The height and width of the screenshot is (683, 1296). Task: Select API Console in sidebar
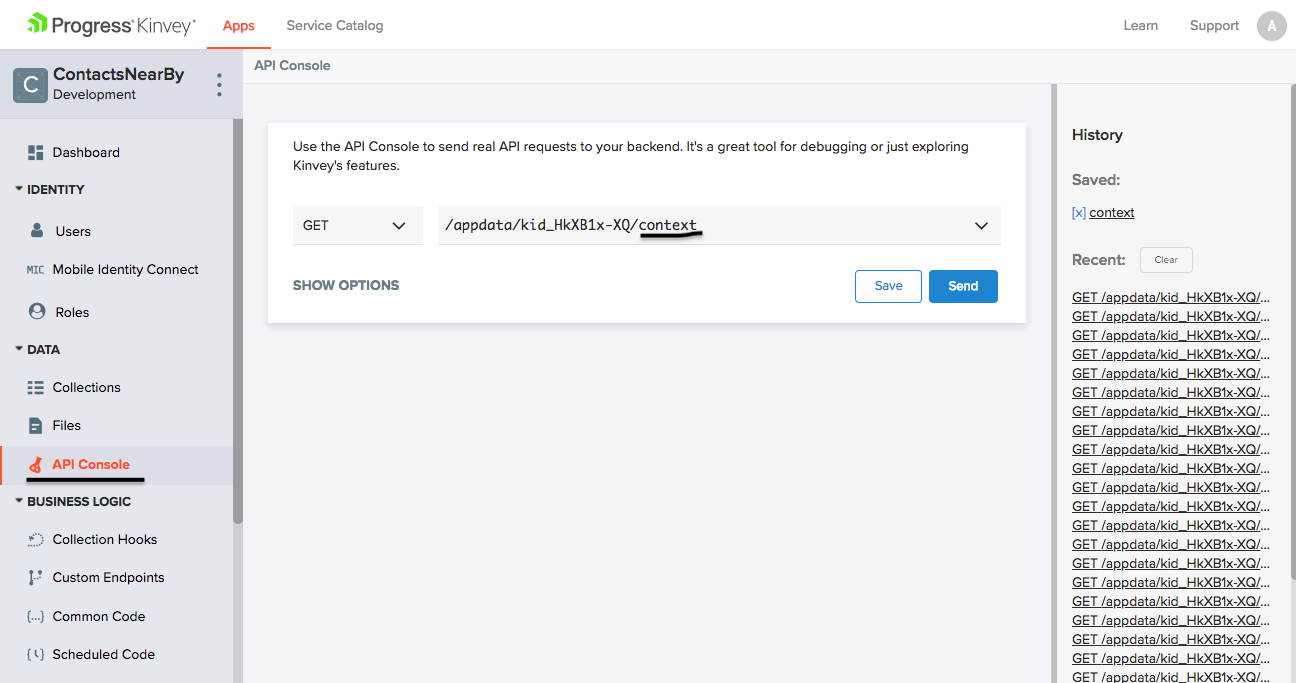[x=91, y=465]
